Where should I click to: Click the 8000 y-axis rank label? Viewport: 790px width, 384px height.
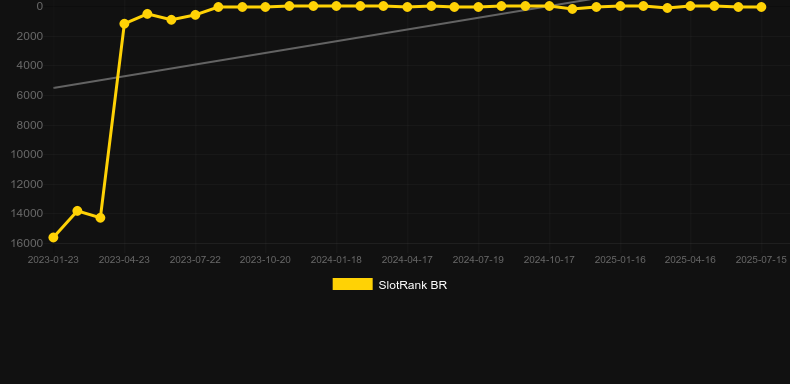[30, 125]
